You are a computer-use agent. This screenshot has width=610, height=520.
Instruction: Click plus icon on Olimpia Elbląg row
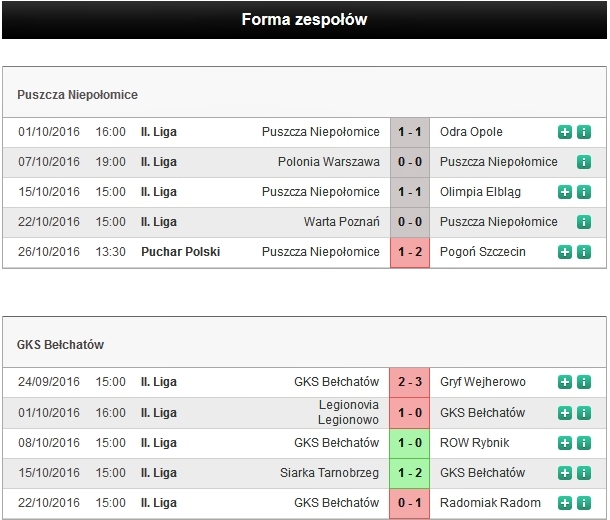564,192
